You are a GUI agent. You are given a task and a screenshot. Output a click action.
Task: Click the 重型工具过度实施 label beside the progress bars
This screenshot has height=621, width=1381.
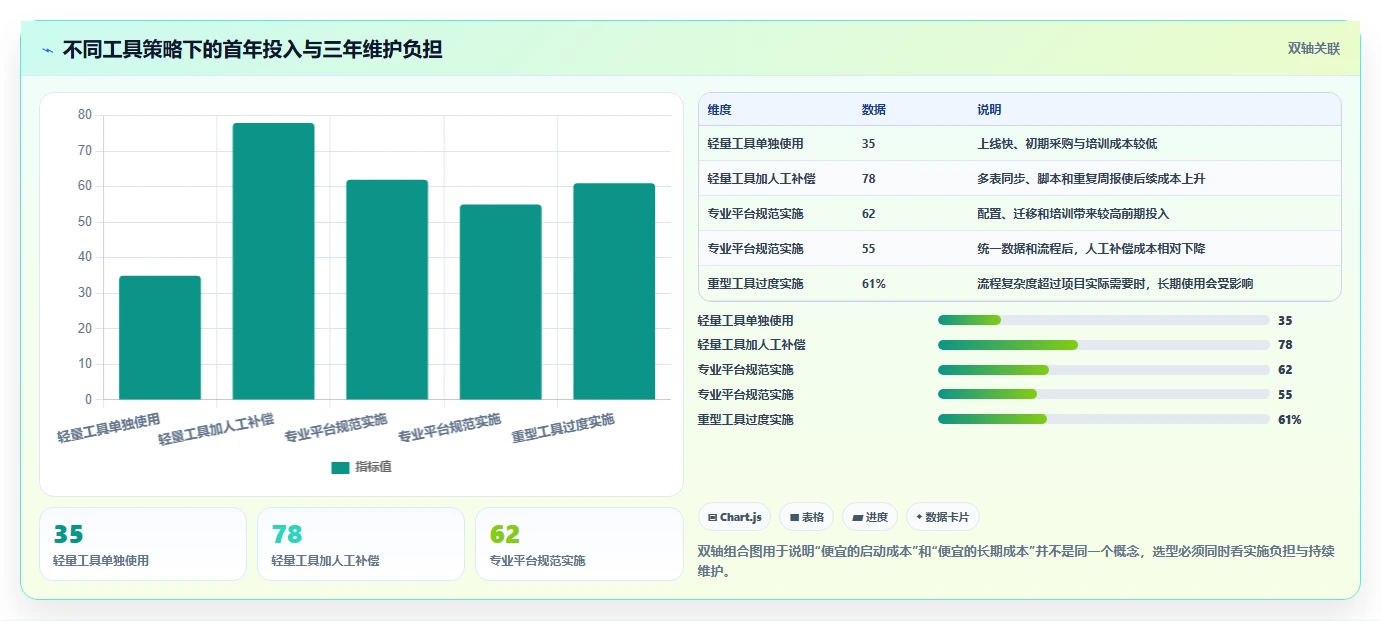(745, 420)
